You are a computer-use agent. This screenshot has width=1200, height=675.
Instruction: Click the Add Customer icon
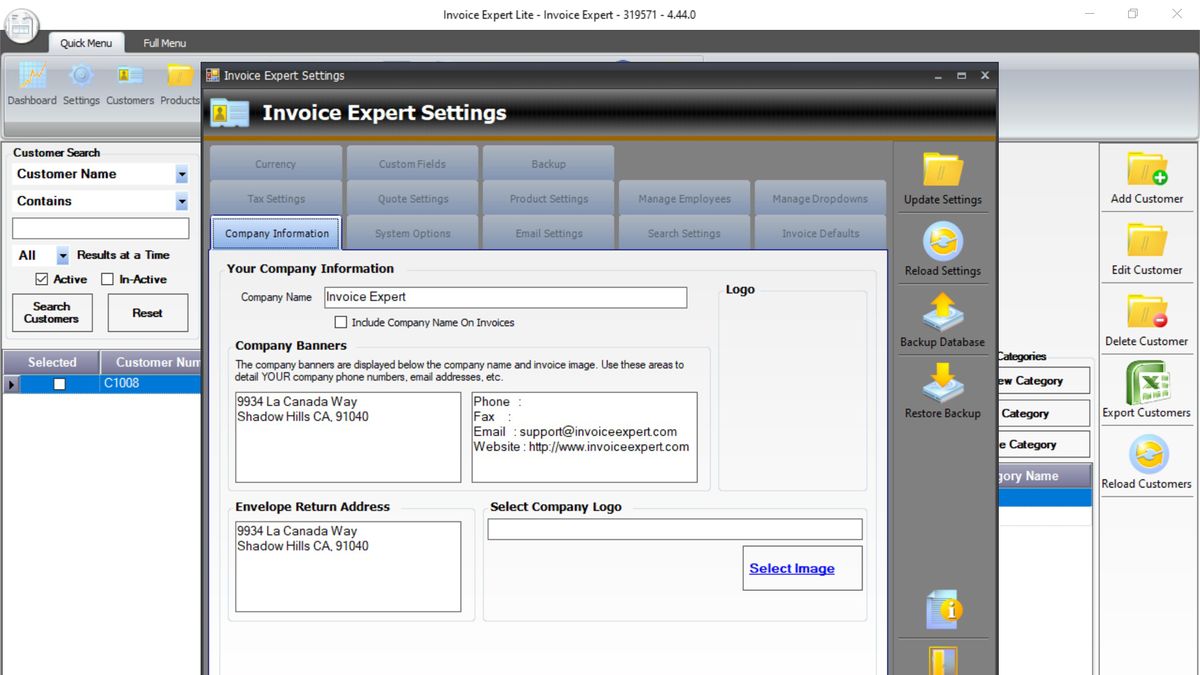click(x=1147, y=169)
